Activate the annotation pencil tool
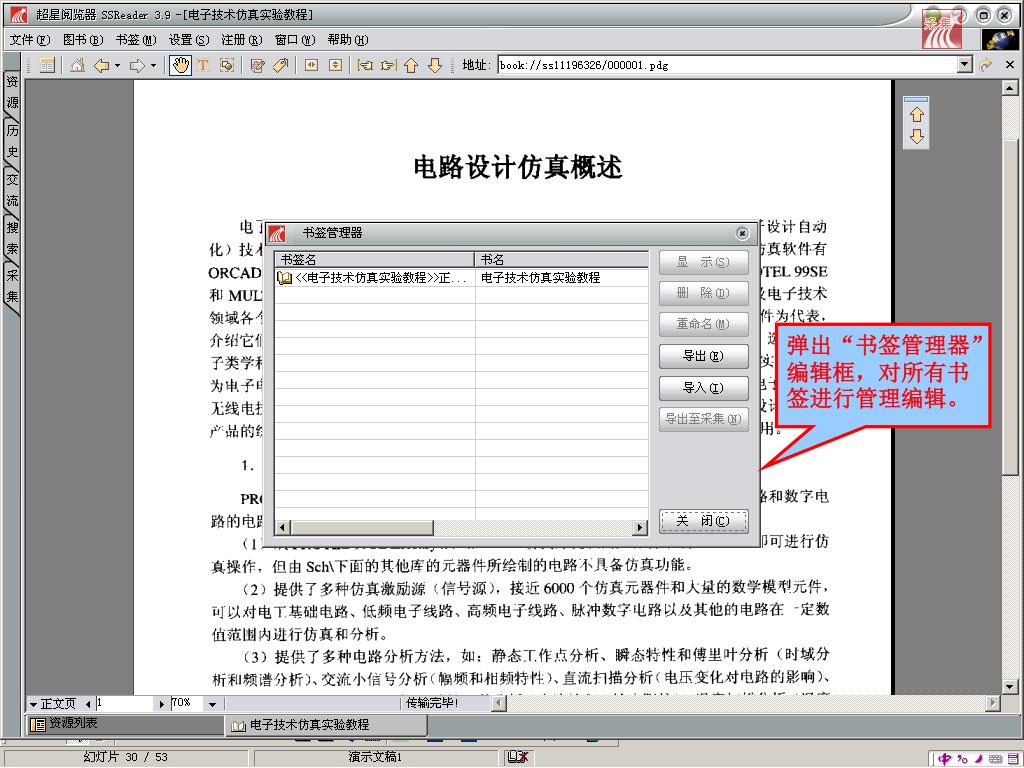The image size is (1024, 768). click(257, 65)
